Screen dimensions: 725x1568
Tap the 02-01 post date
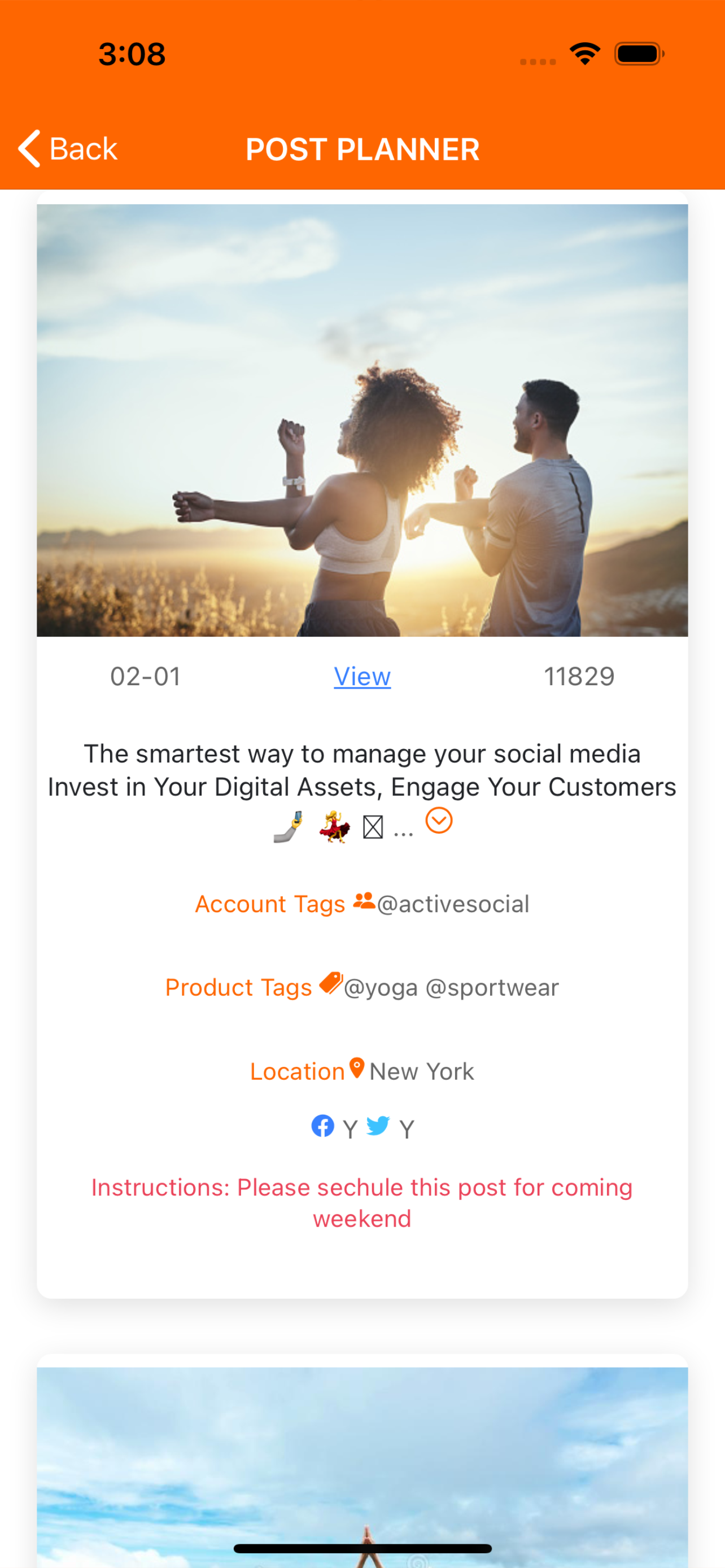coord(146,676)
